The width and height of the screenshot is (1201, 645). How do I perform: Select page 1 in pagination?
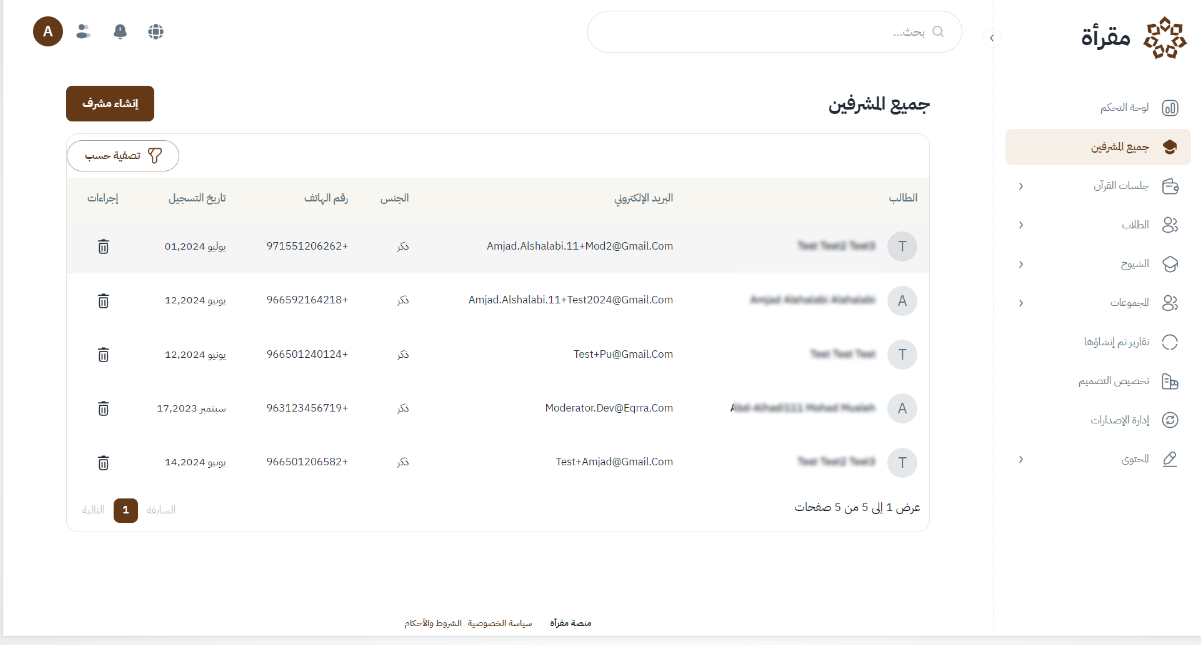(x=125, y=510)
